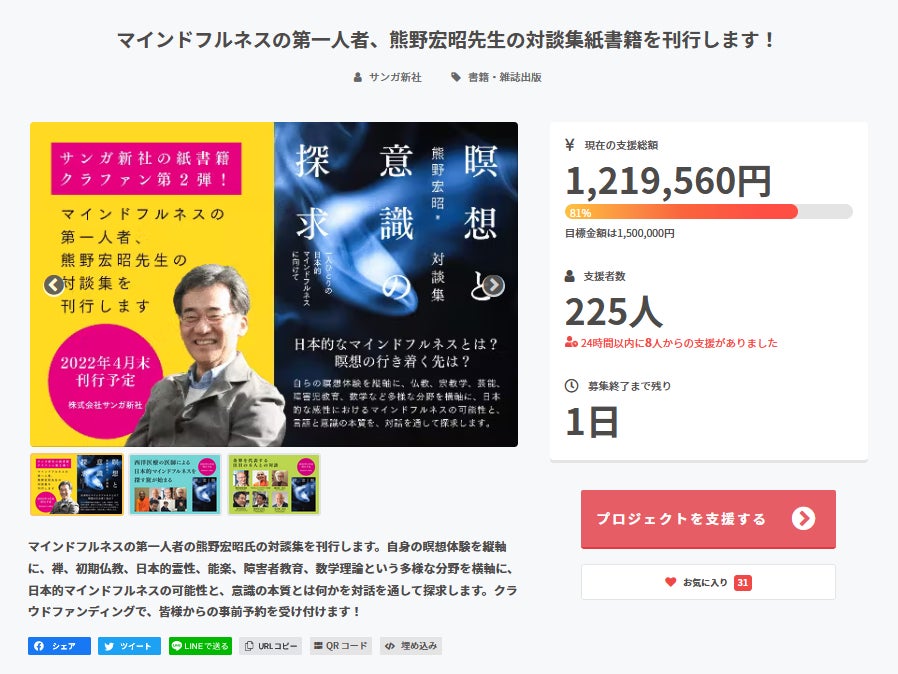Select second teal thumbnail image
This screenshot has width=898, height=674.
click(x=175, y=484)
